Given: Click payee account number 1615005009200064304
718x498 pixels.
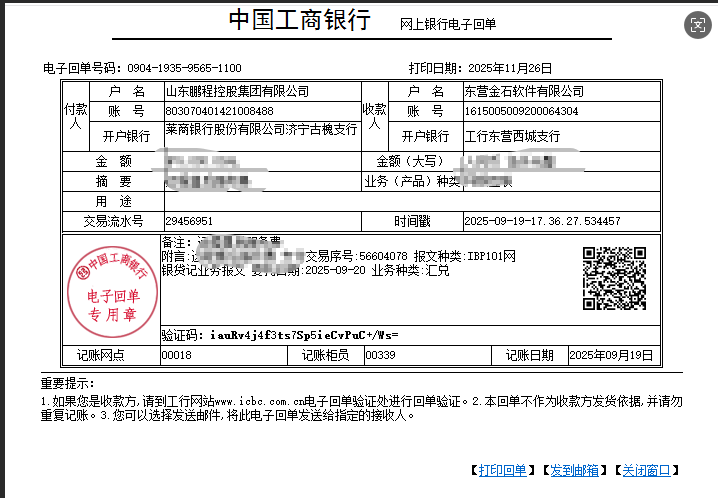Looking at the screenshot, I should (521, 111).
